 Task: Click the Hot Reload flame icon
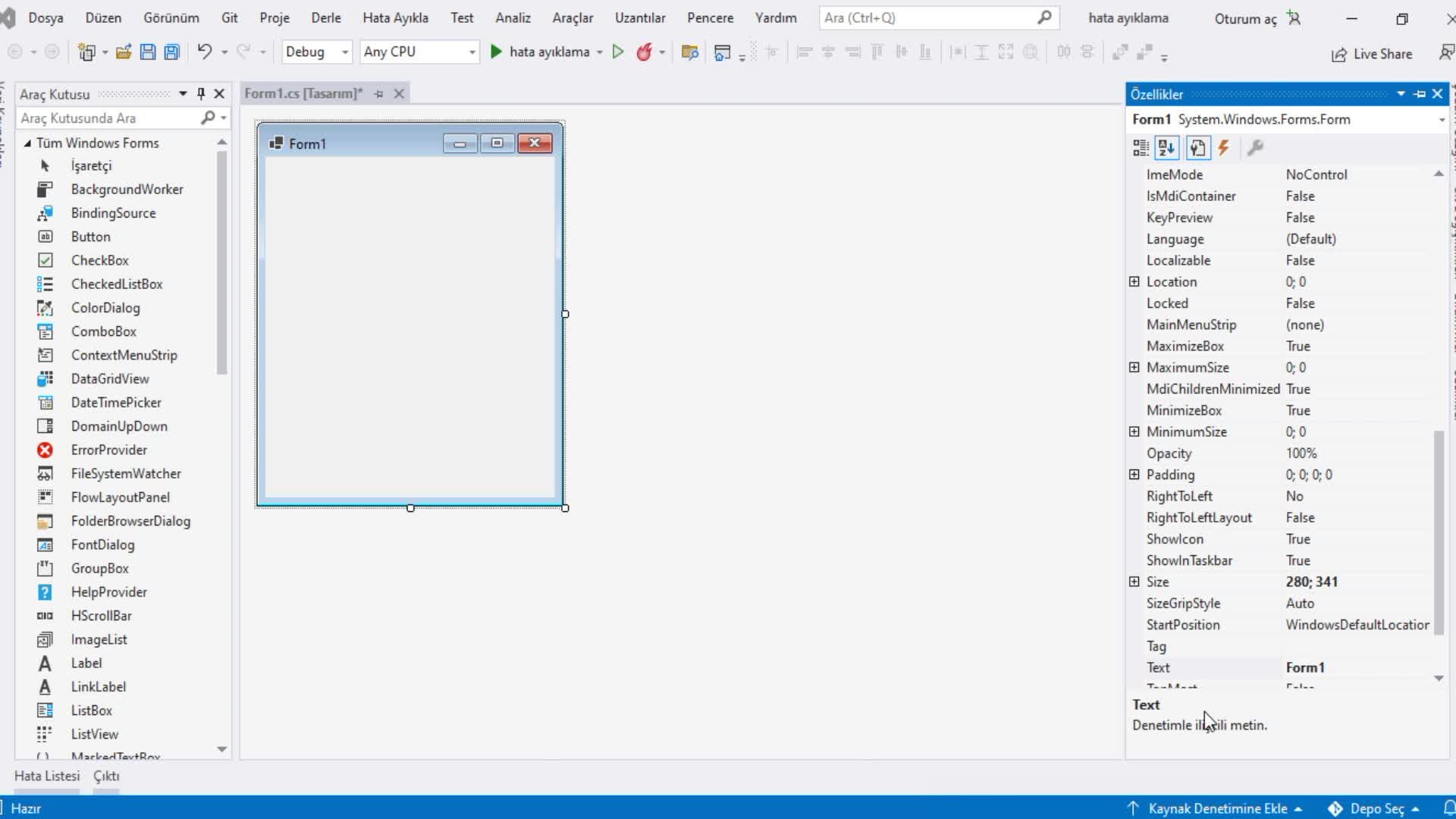pyautogui.click(x=644, y=52)
